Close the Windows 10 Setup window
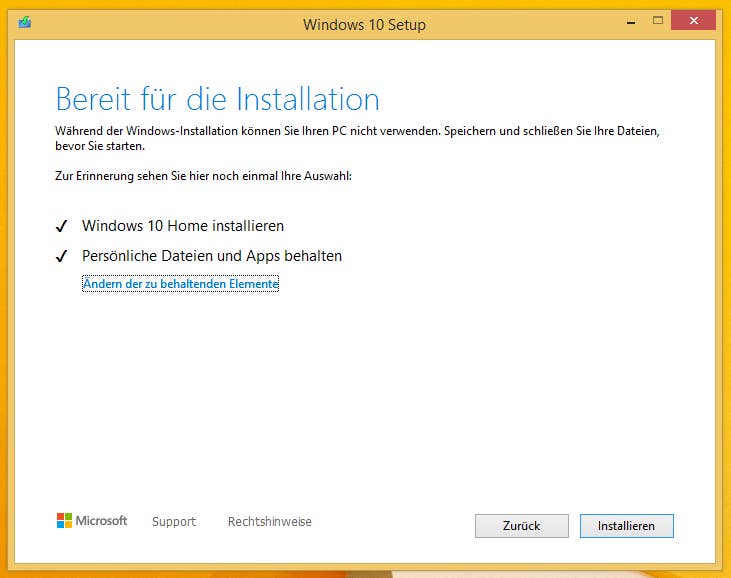The width and height of the screenshot is (731, 578). coord(699,20)
